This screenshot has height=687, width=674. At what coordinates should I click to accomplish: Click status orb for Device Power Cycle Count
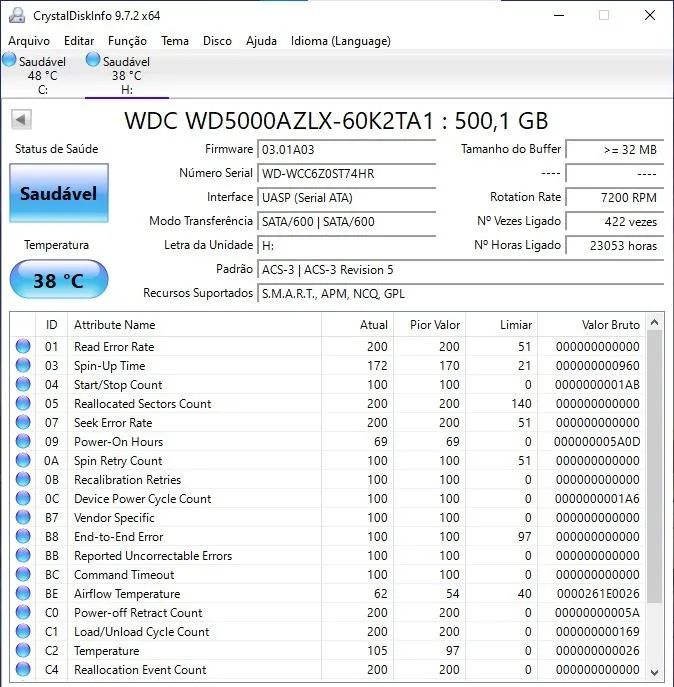click(x=23, y=498)
